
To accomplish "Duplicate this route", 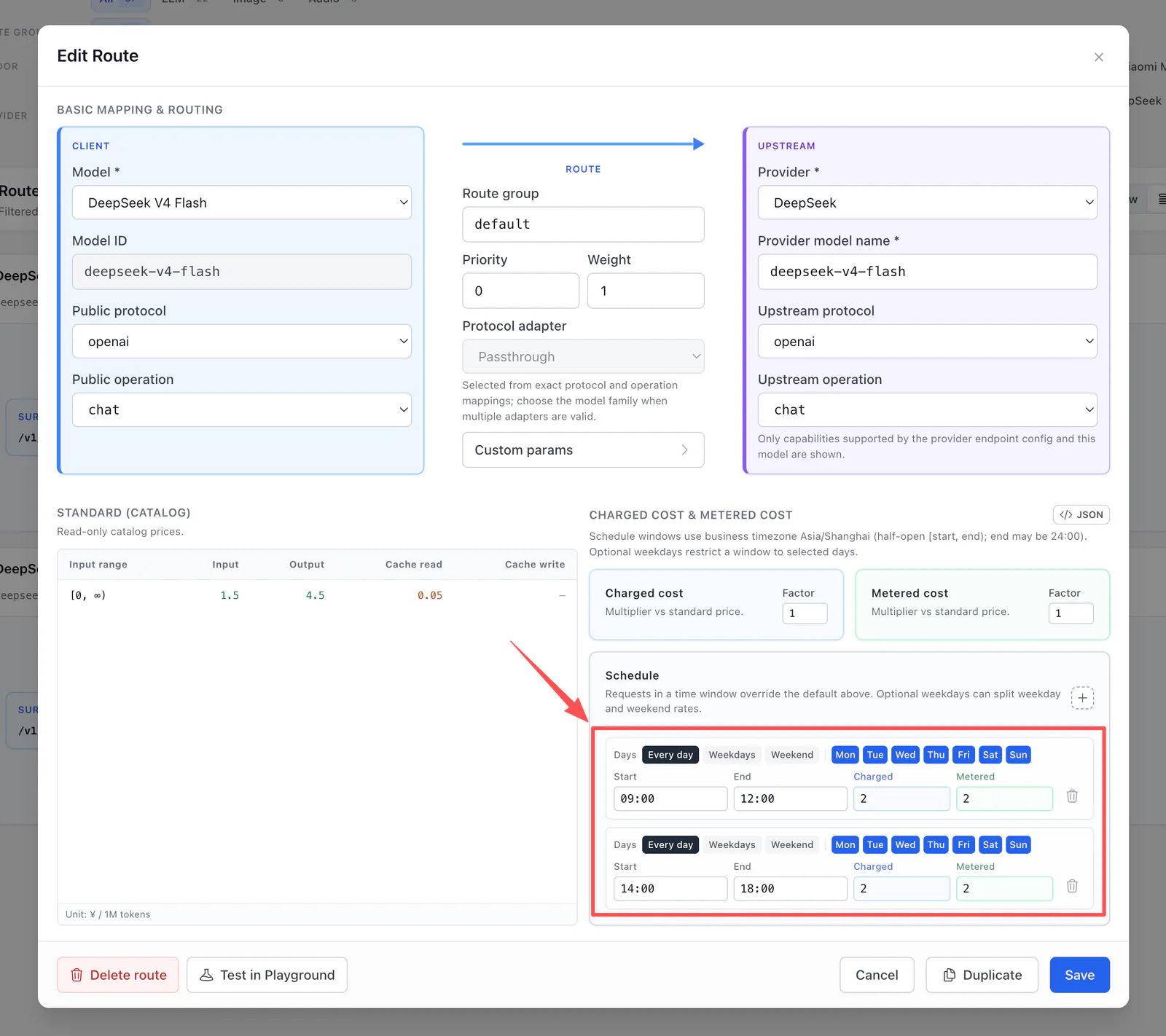I will (982, 975).
